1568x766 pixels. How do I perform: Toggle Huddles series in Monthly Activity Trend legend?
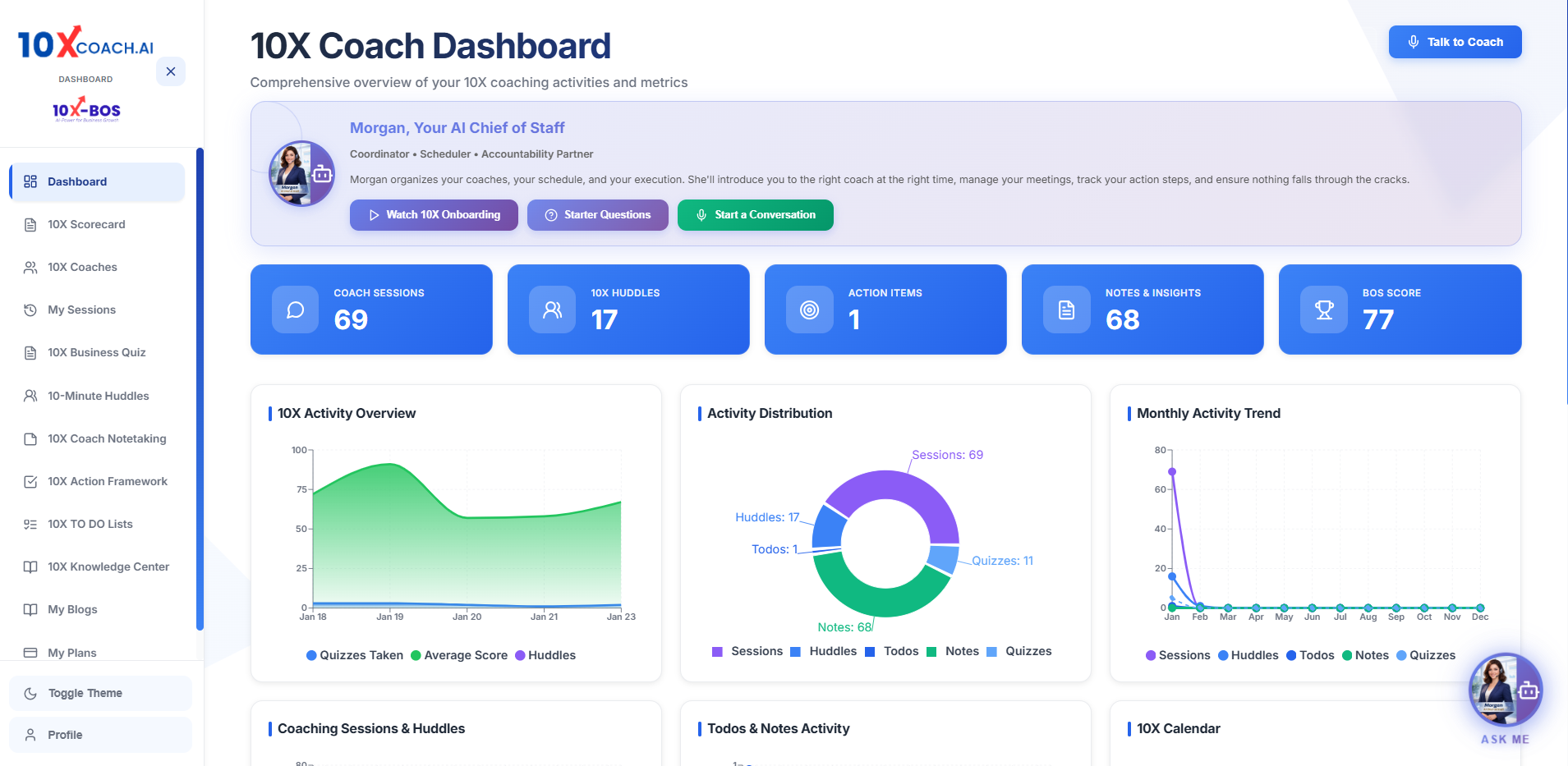coord(1248,655)
